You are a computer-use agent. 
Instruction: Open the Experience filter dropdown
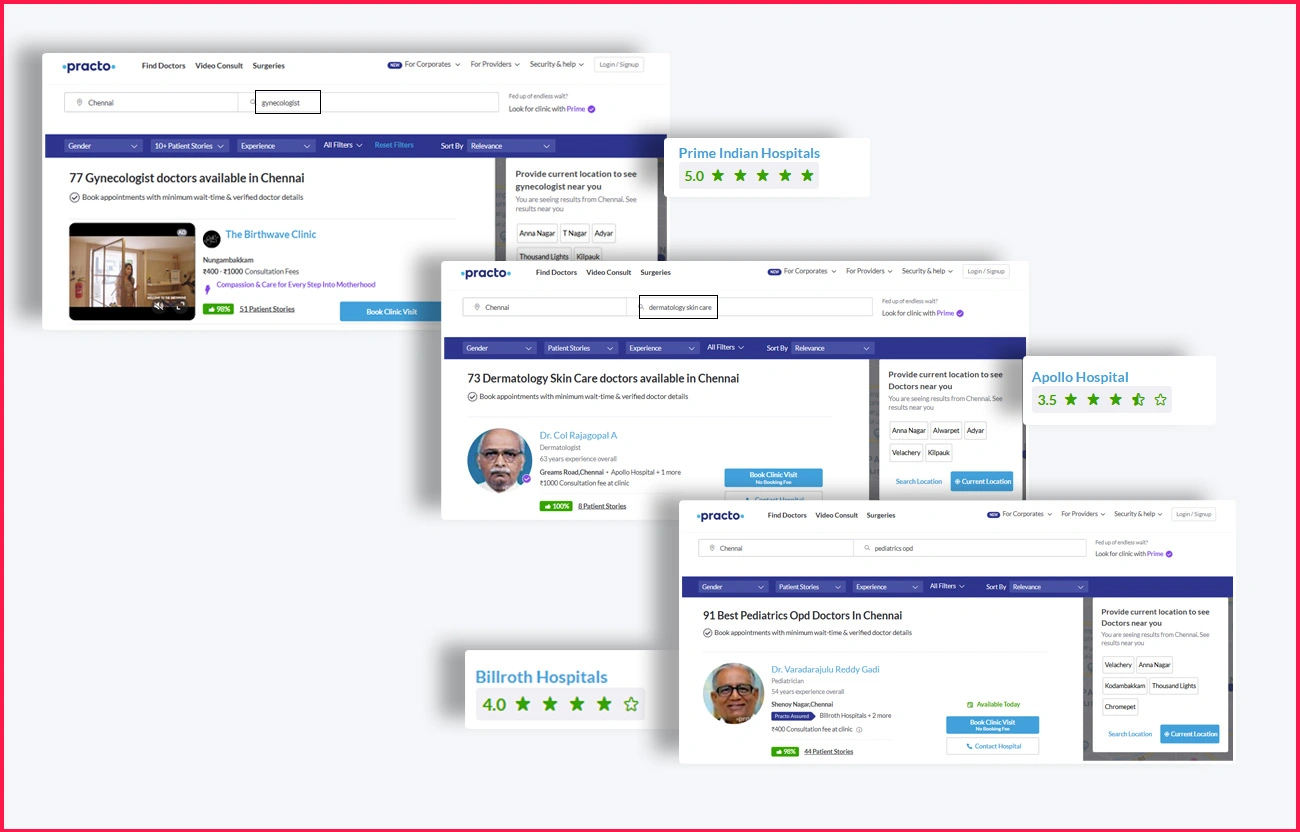(275, 145)
